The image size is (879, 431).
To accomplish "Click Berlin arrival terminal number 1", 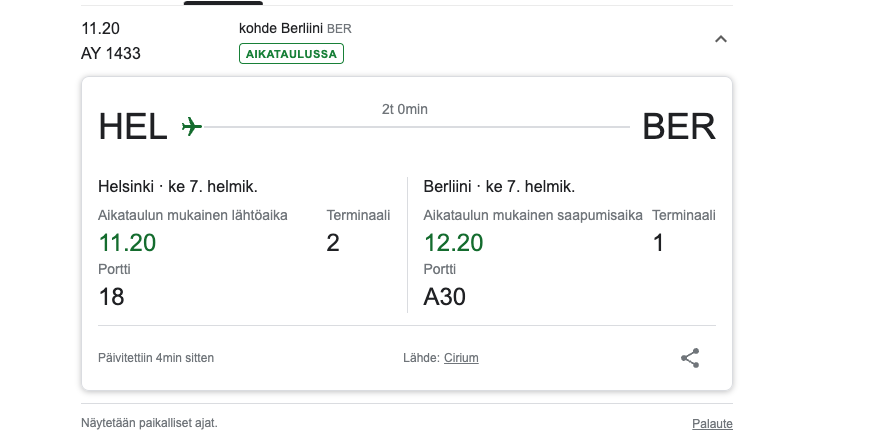I will pyautogui.click(x=658, y=243).
